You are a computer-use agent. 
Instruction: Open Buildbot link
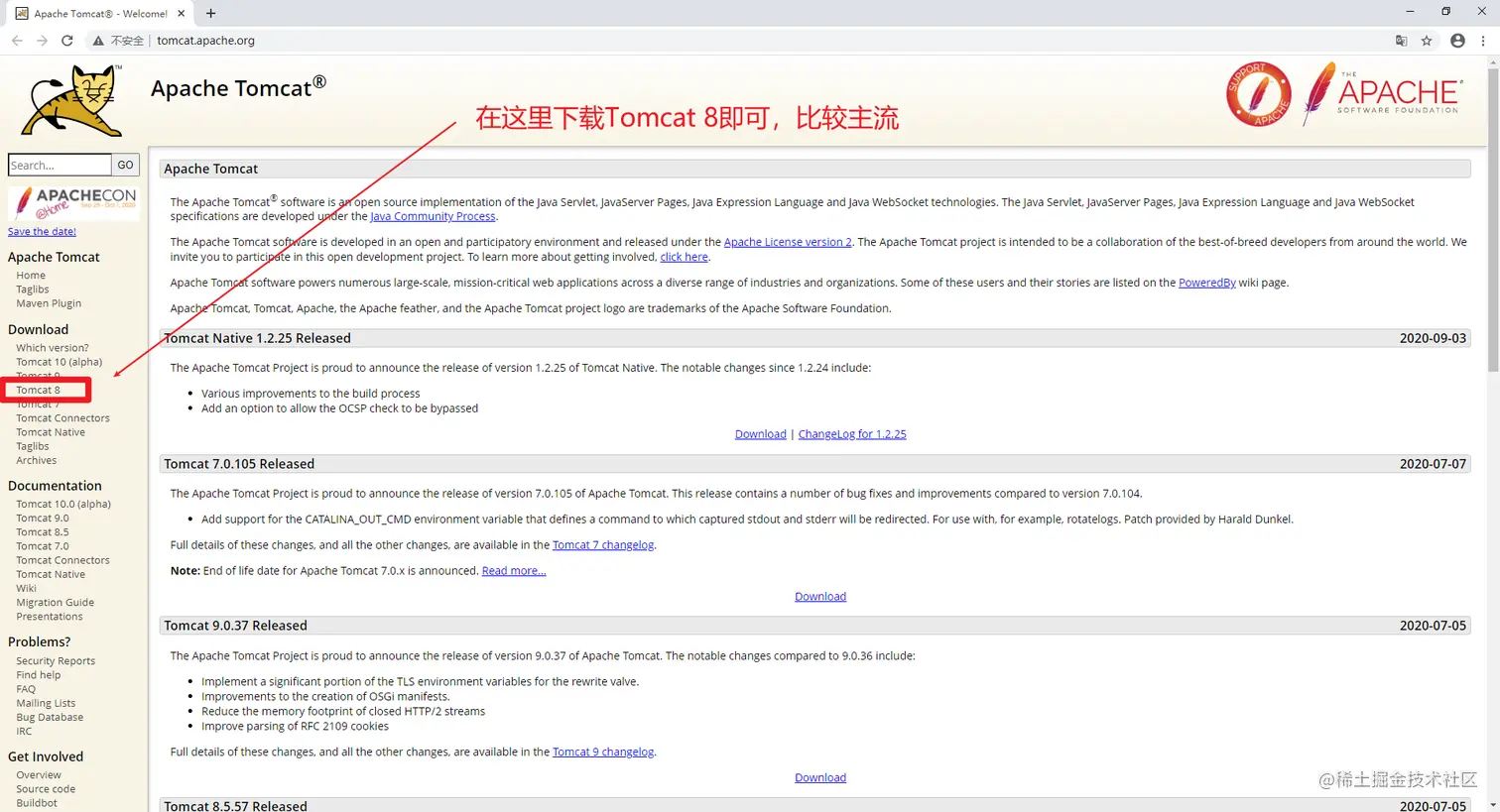[37, 803]
